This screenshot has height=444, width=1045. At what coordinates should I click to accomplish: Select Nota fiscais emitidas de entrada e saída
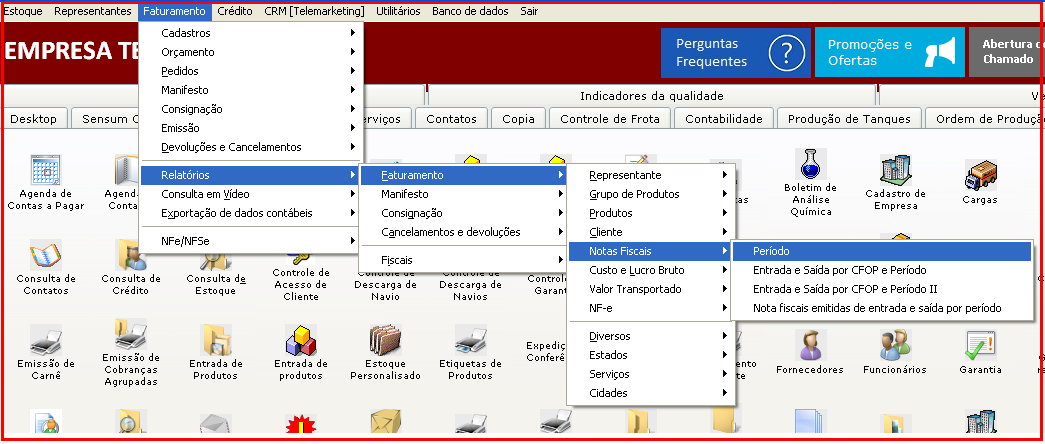(x=882, y=308)
